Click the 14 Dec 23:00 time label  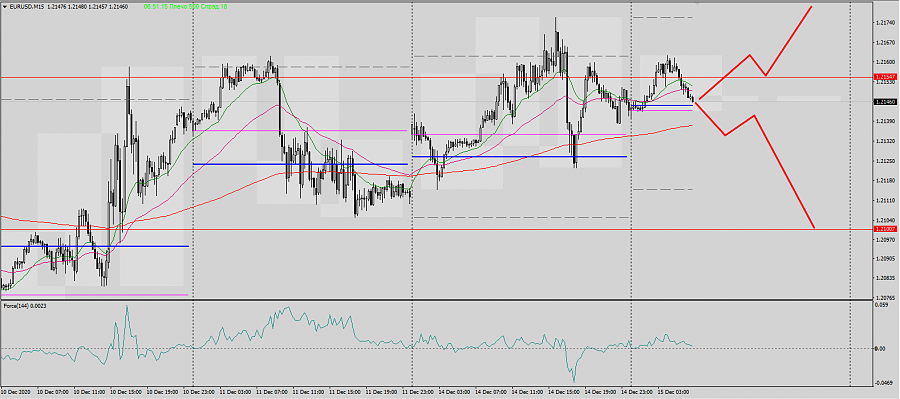636,392
